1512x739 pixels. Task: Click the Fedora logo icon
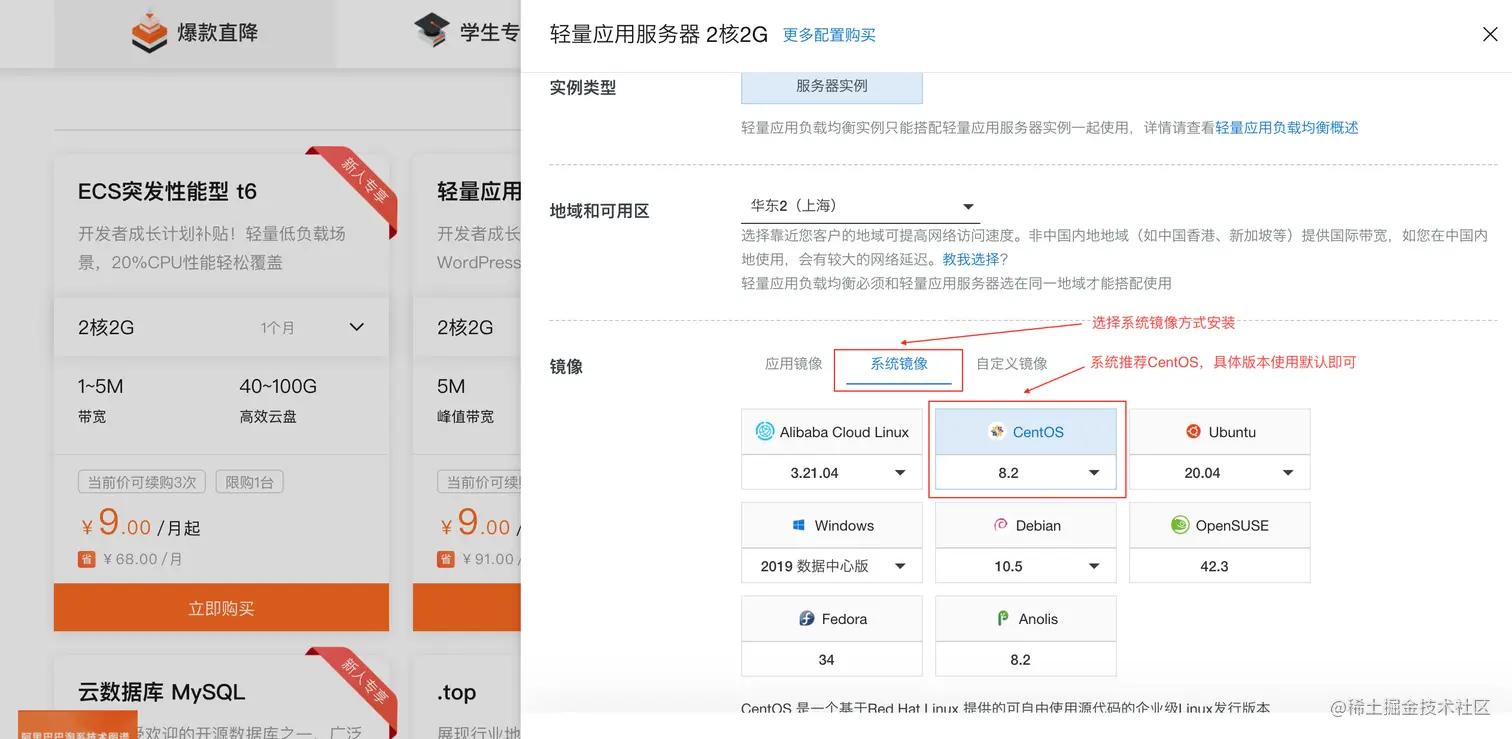[x=807, y=619]
